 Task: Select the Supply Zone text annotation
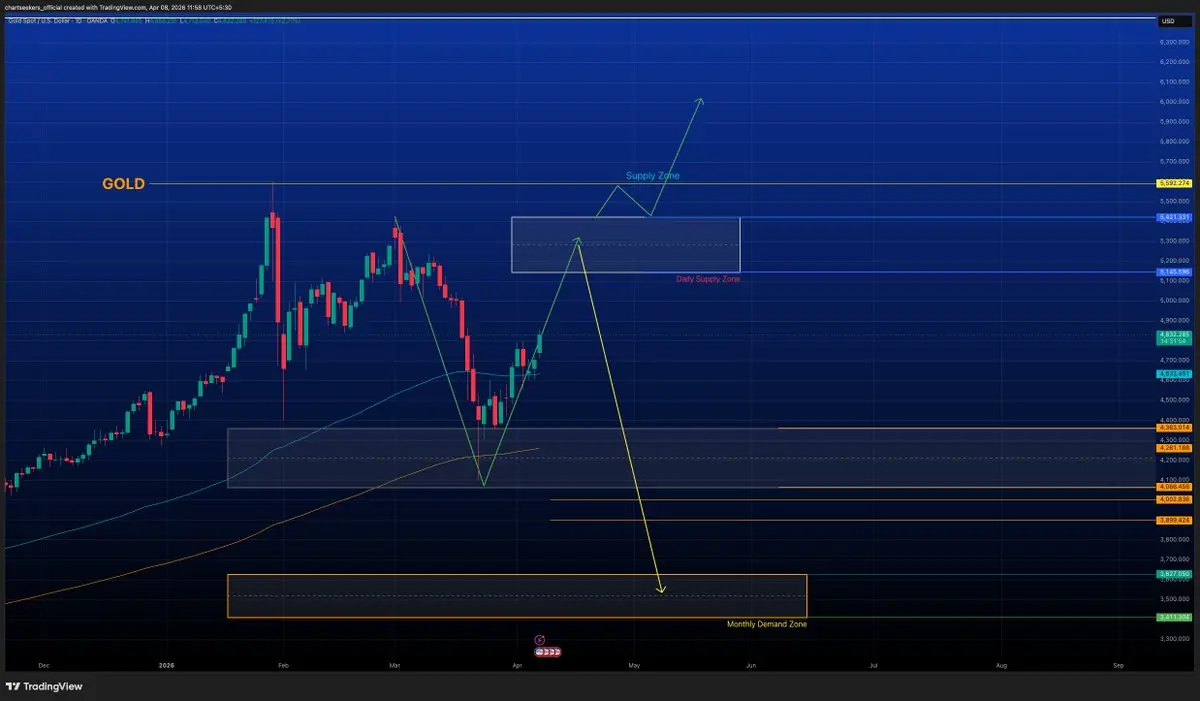pos(654,176)
